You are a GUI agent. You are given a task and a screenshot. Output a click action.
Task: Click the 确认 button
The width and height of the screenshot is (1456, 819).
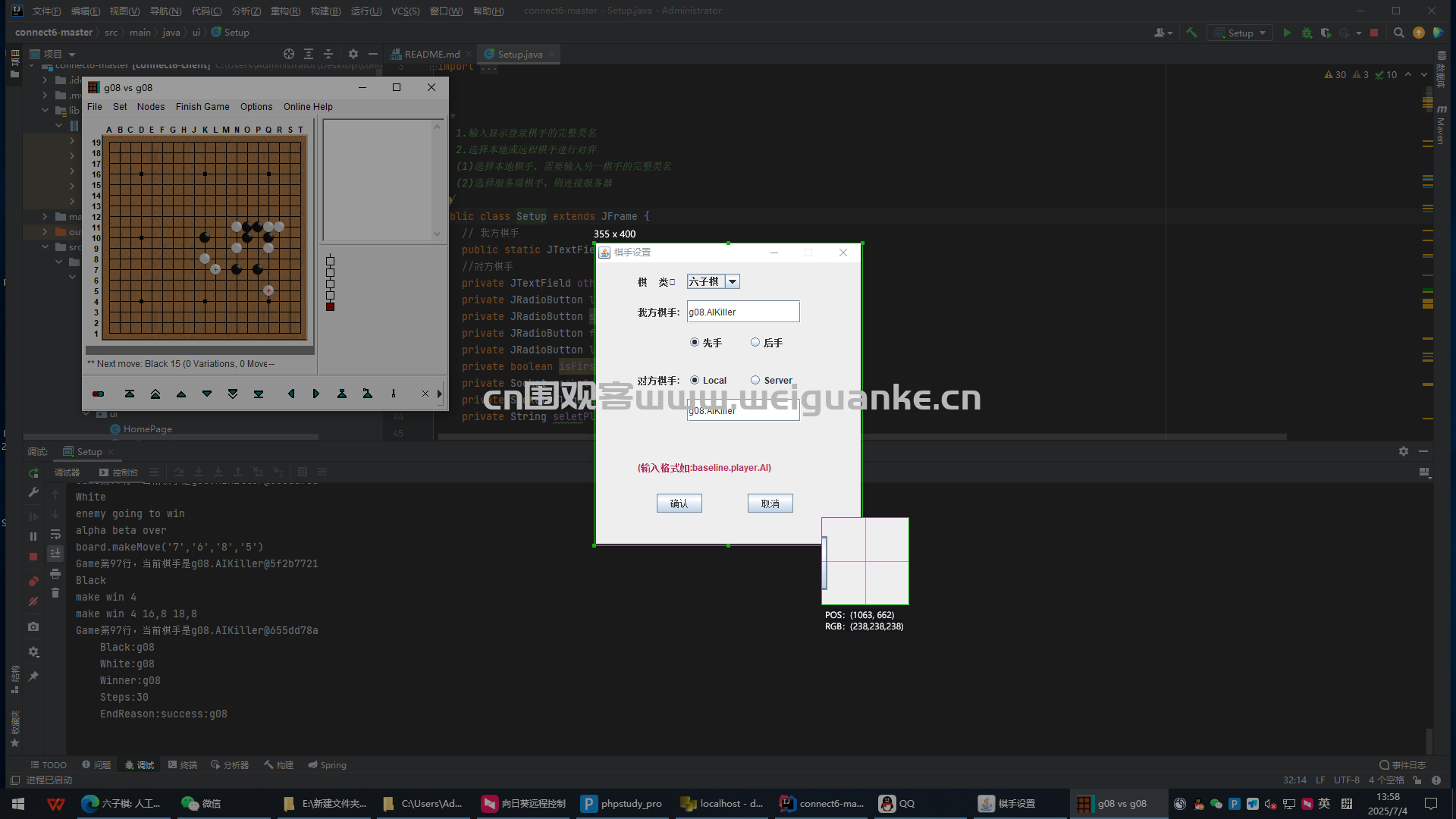(x=679, y=504)
